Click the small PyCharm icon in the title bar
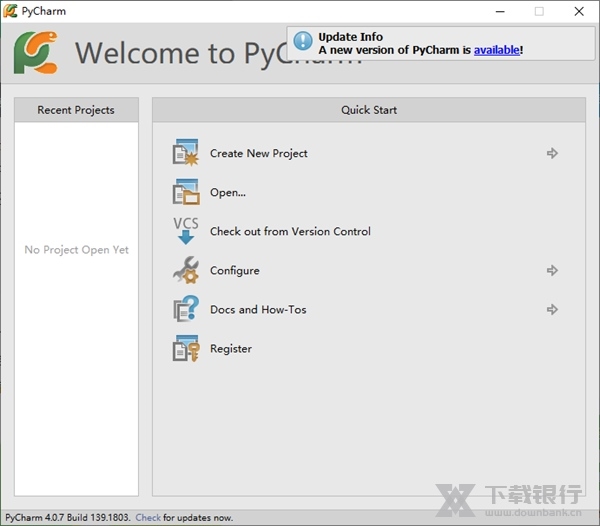This screenshot has height=526, width=600. (11, 11)
